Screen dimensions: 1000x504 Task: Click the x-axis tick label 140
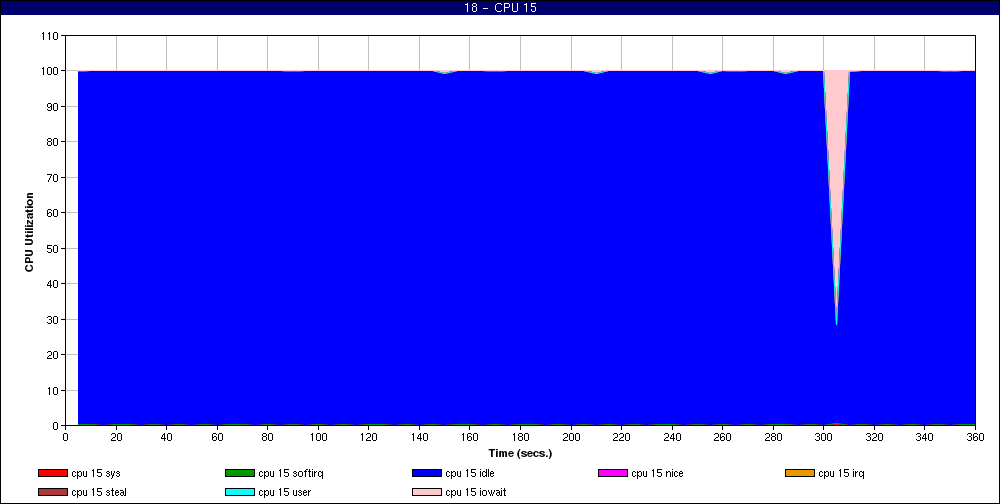(420, 437)
